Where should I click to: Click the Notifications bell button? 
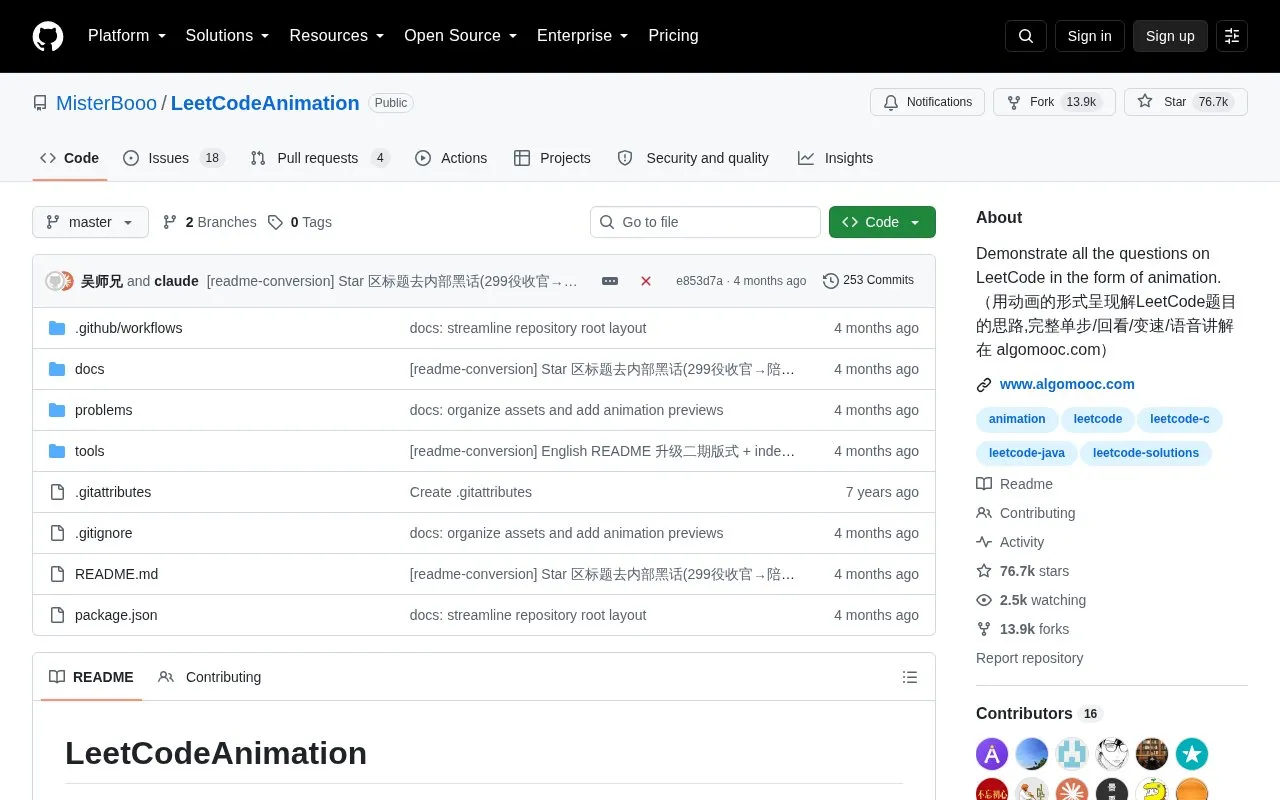pyautogui.click(x=928, y=102)
